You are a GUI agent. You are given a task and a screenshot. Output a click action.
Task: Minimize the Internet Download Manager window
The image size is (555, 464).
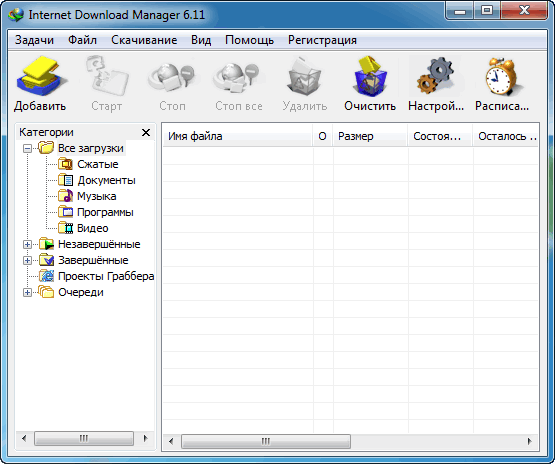(460, 11)
